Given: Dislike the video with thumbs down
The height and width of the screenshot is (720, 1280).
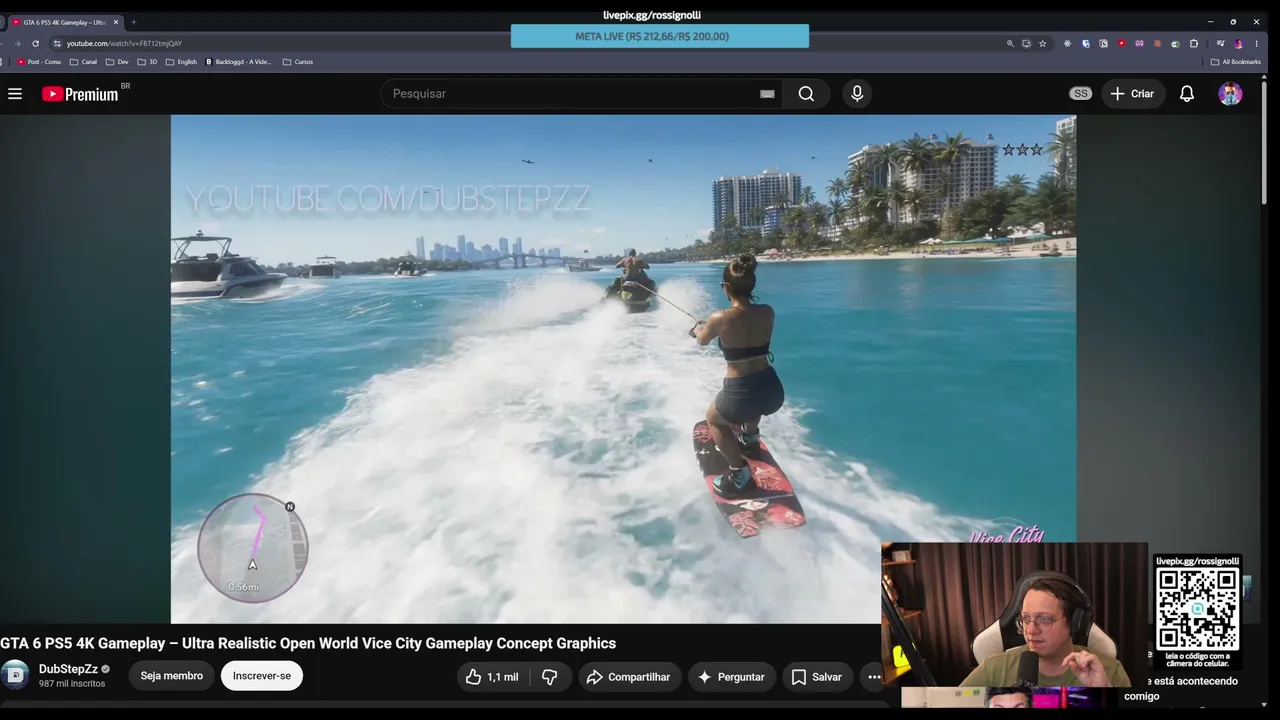Looking at the screenshot, I should [549, 677].
